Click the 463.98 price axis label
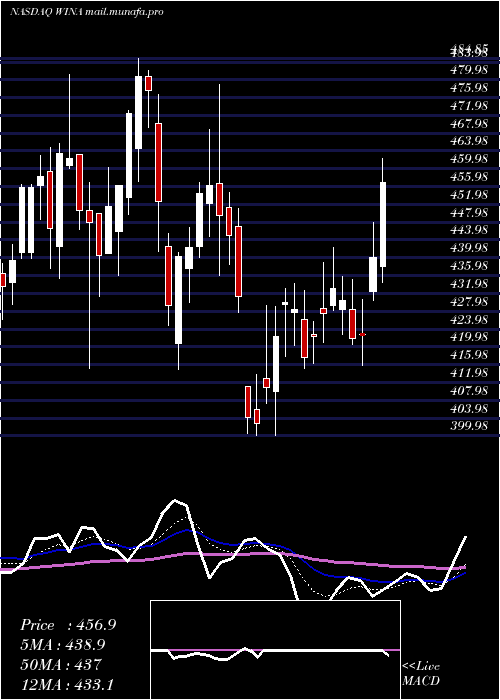Screen dimensions: 500x700 pyautogui.click(x=468, y=141)
